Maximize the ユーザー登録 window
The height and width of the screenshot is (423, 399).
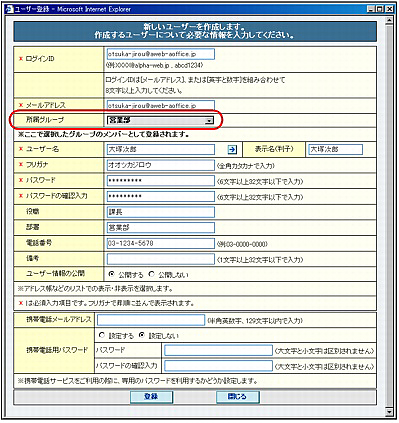(379, 9)
